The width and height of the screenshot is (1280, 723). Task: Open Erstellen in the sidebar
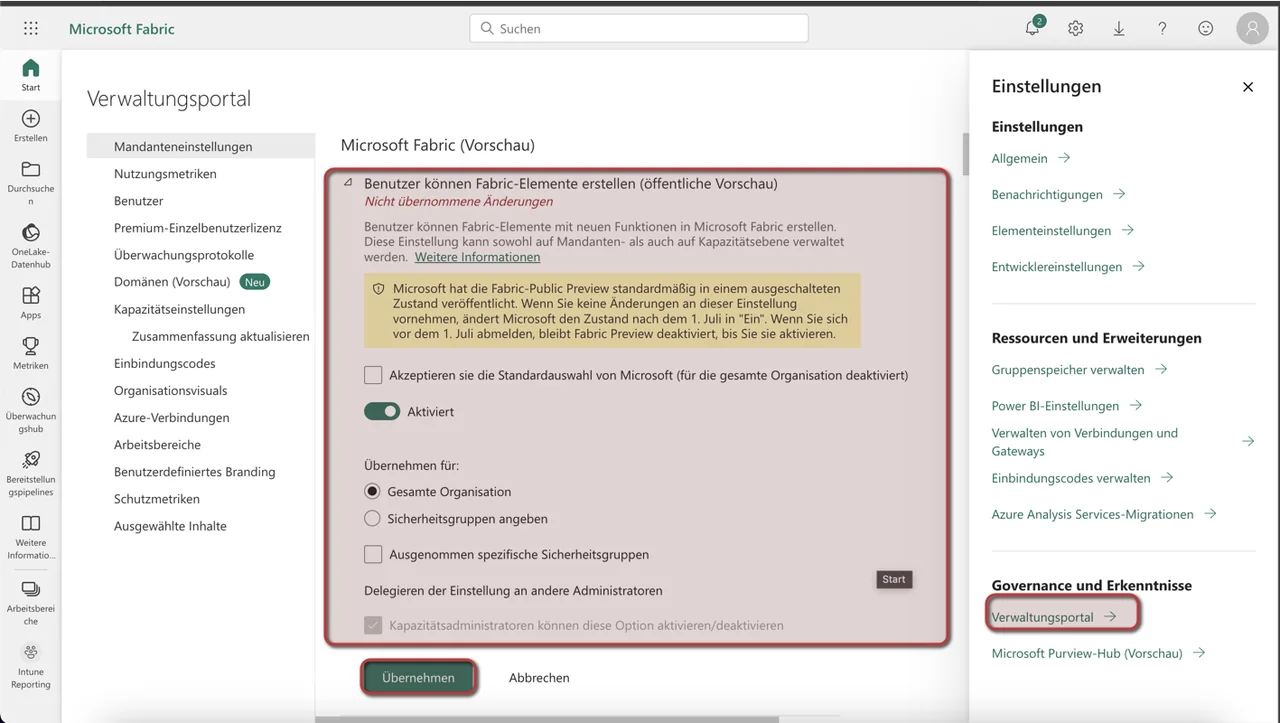[x=31, y=126]
